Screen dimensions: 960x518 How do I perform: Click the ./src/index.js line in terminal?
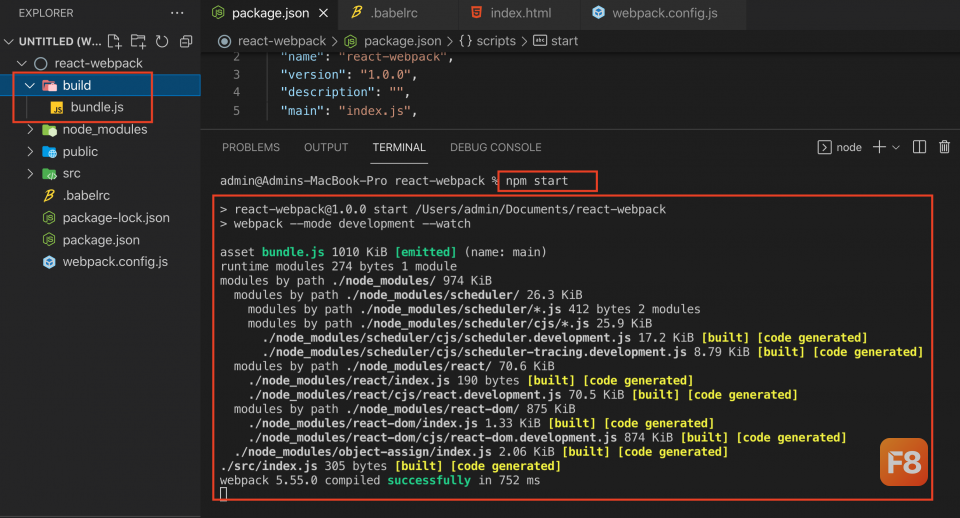pyautogui.click(x=391, y=466)
